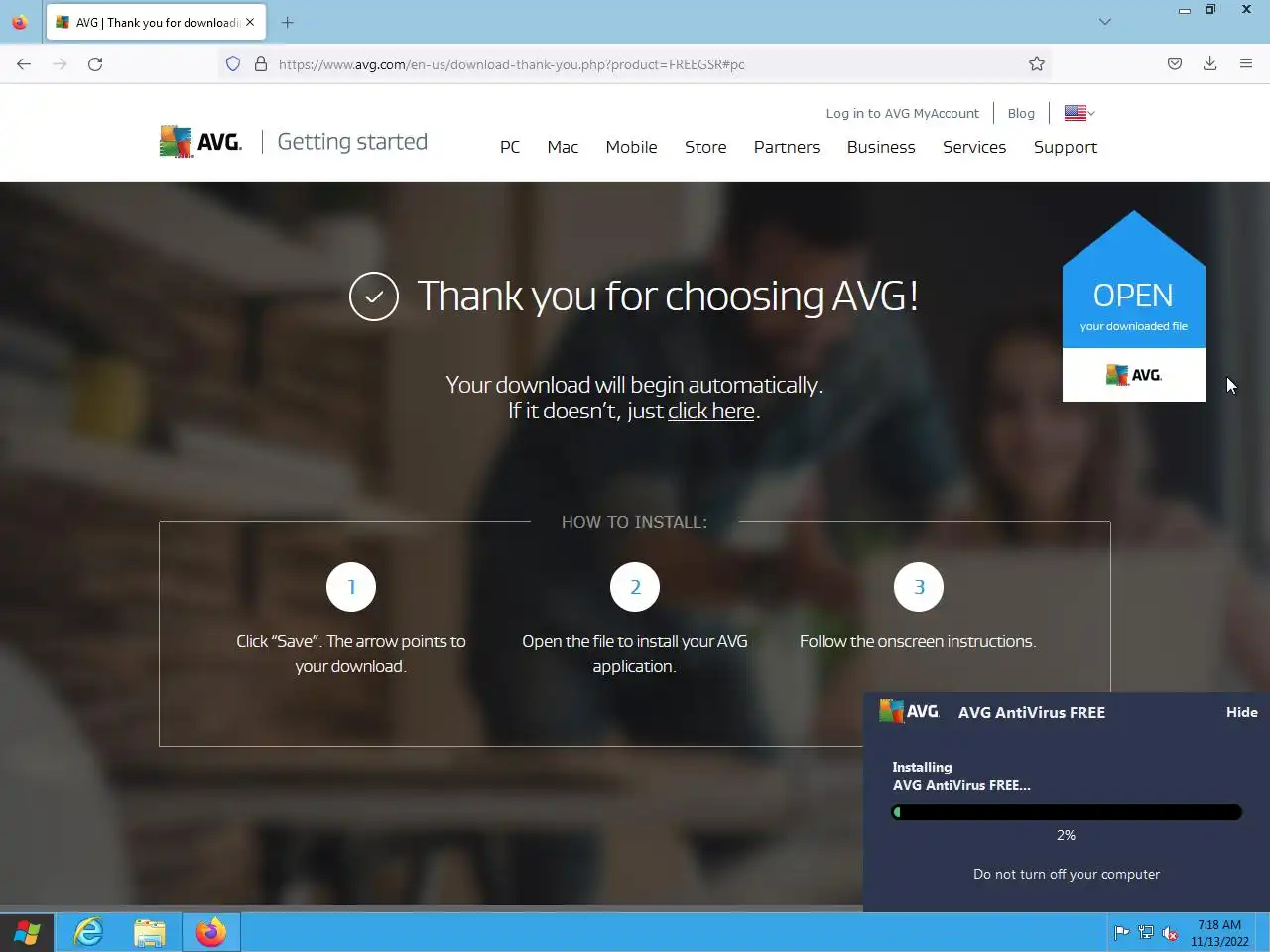Click 'Do not turn off your computer' text
This screenshot has width=1270, height=952.
(1067, 874)
